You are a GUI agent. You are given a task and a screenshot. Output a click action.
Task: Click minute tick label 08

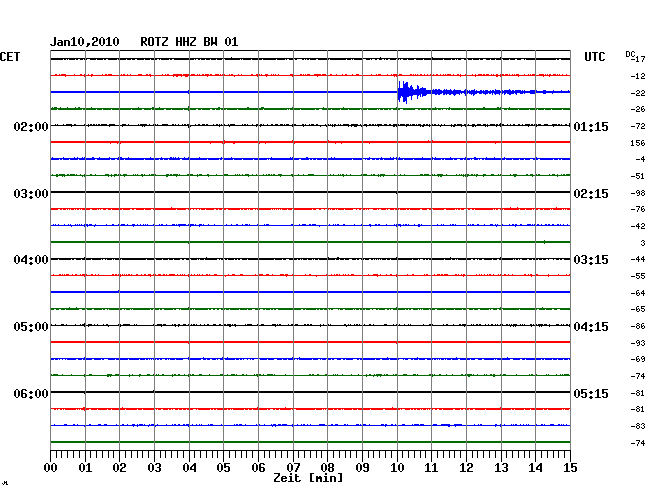pyautogui.click(x=327, y=468)
